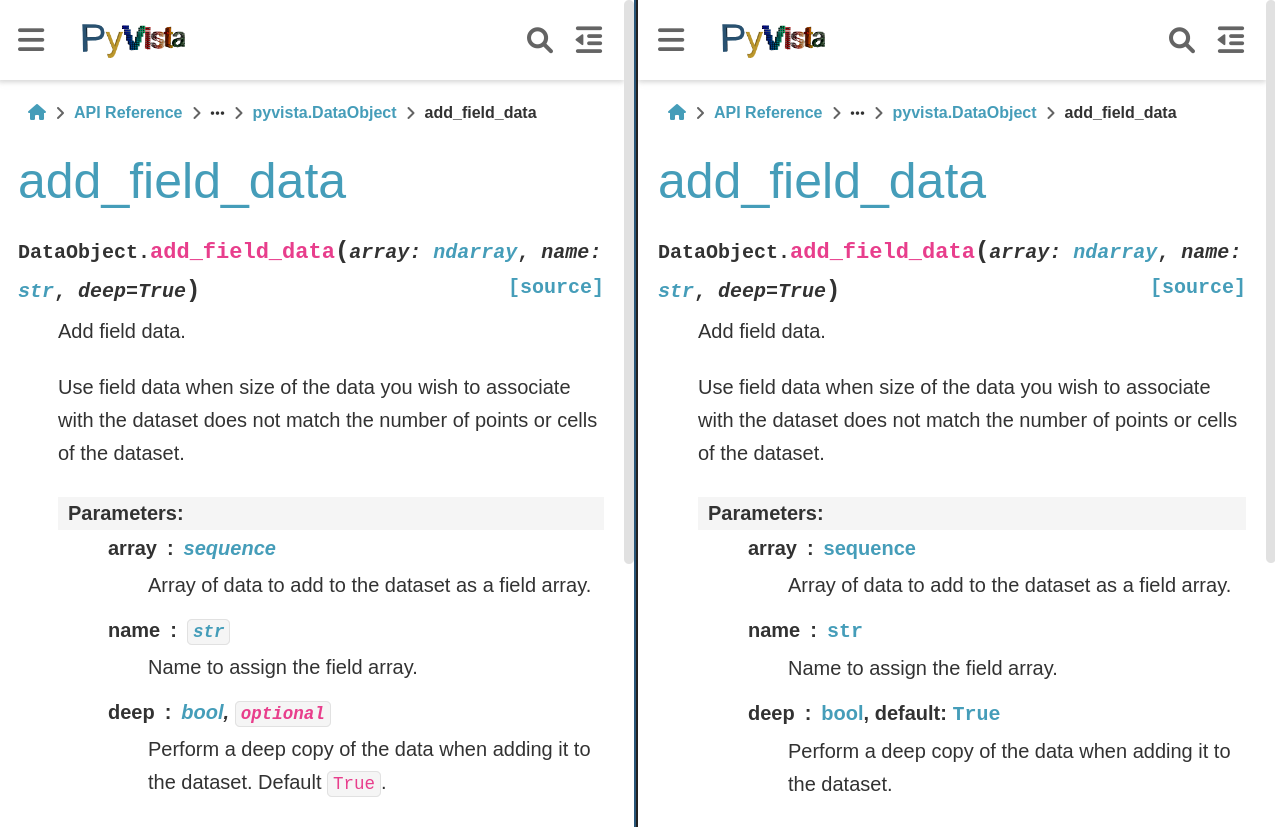Expand breadcrumb ellipsis in left pane

[x=218, y=113]
